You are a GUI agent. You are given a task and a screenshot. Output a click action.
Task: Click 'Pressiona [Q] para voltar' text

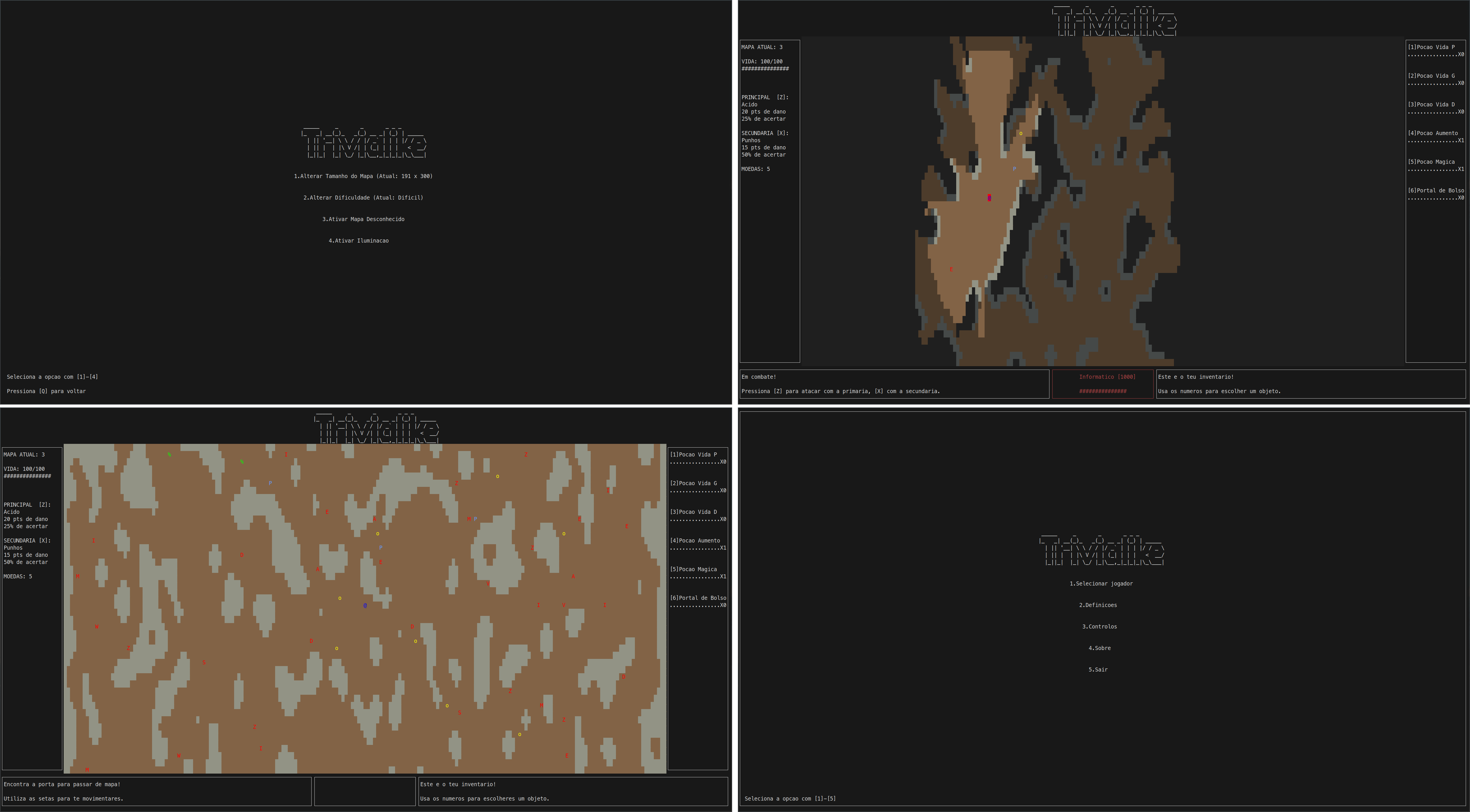tap(46, 391)
